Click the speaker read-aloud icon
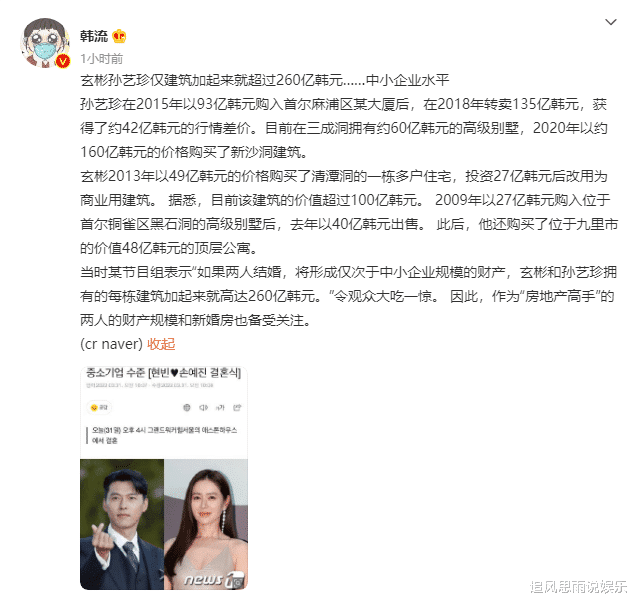The height and width of the screenshot is (603, 635). coord(203,407)
